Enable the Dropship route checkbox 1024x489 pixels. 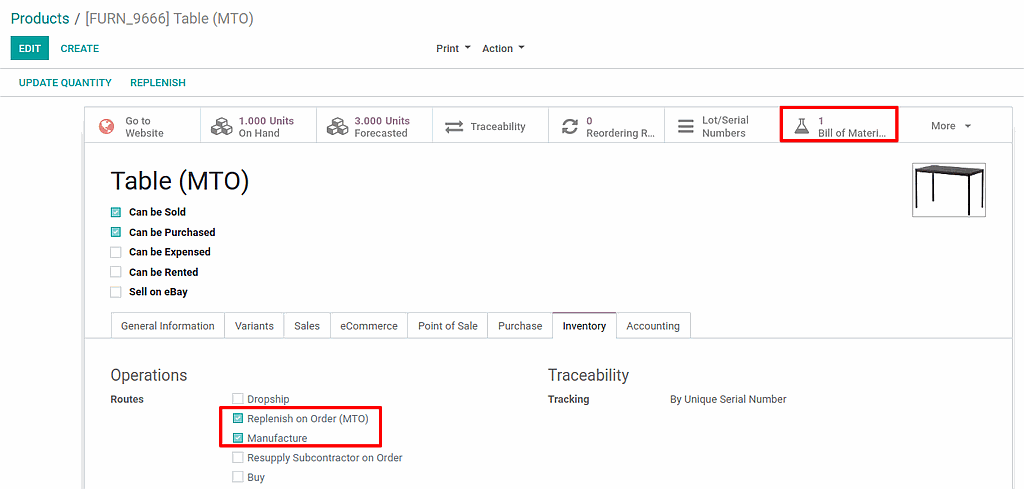point(238,399)
